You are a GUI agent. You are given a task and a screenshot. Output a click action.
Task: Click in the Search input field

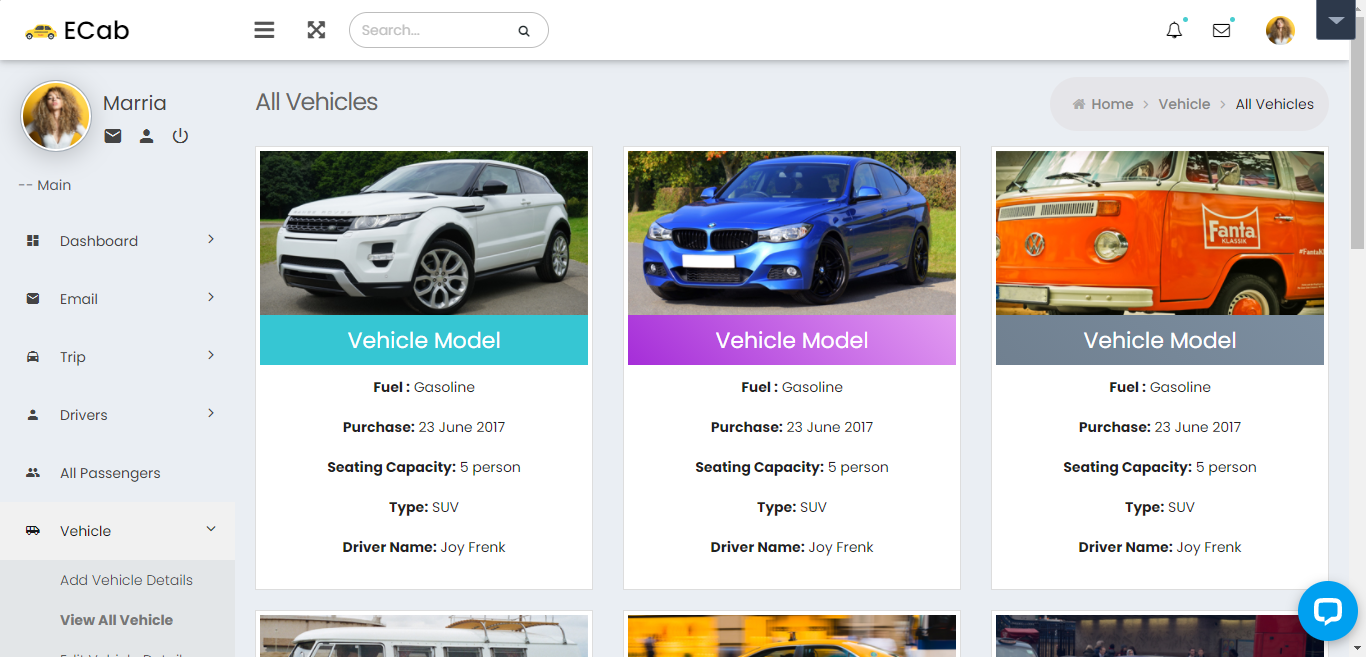435,30
